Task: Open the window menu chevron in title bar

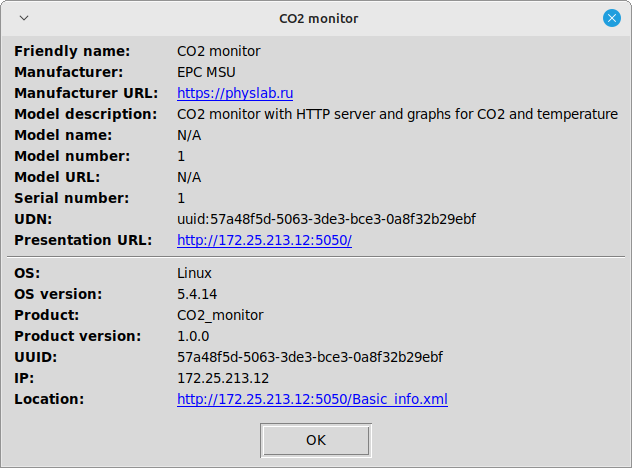Action: (x=24, y=18)
